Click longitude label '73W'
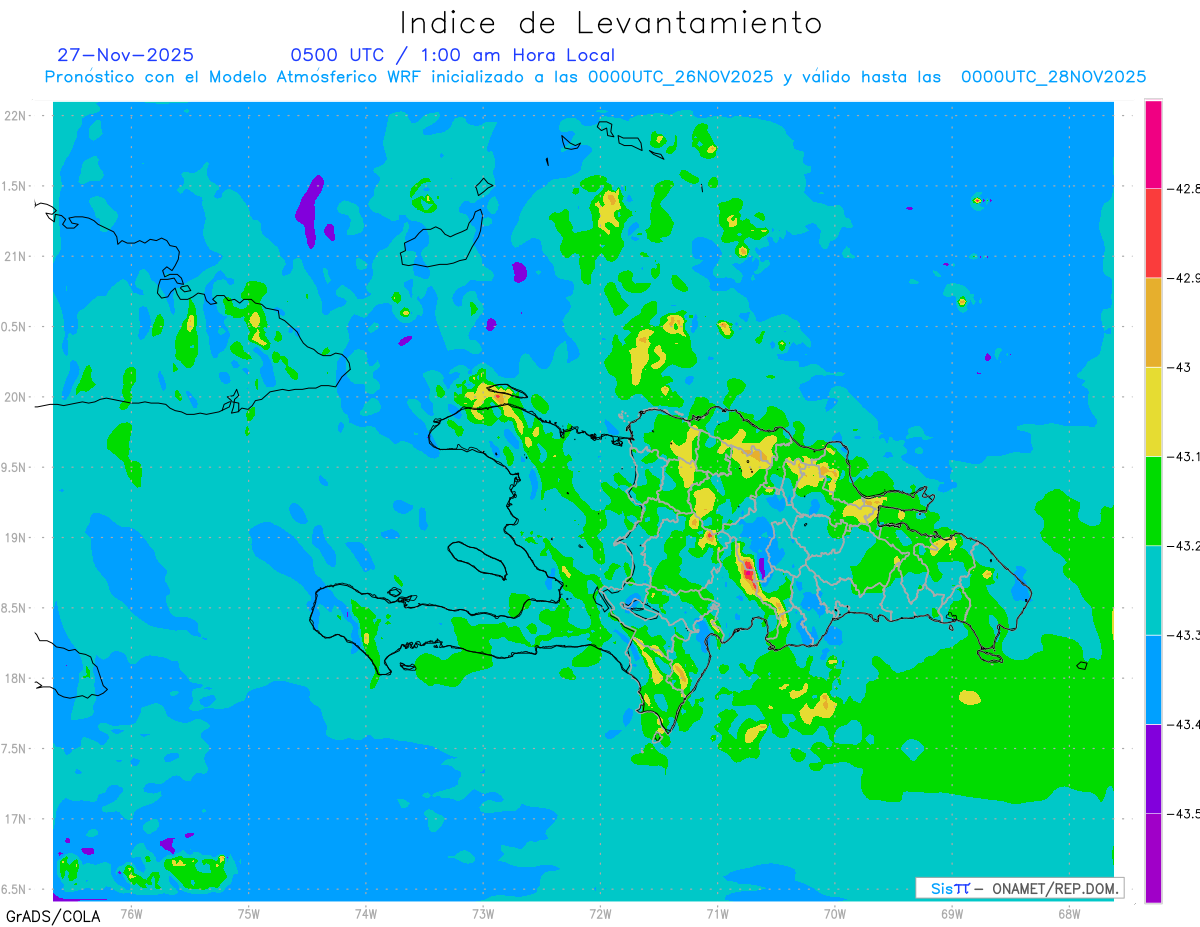Viewport: 1200px width, 927px height. pos(483,913)
